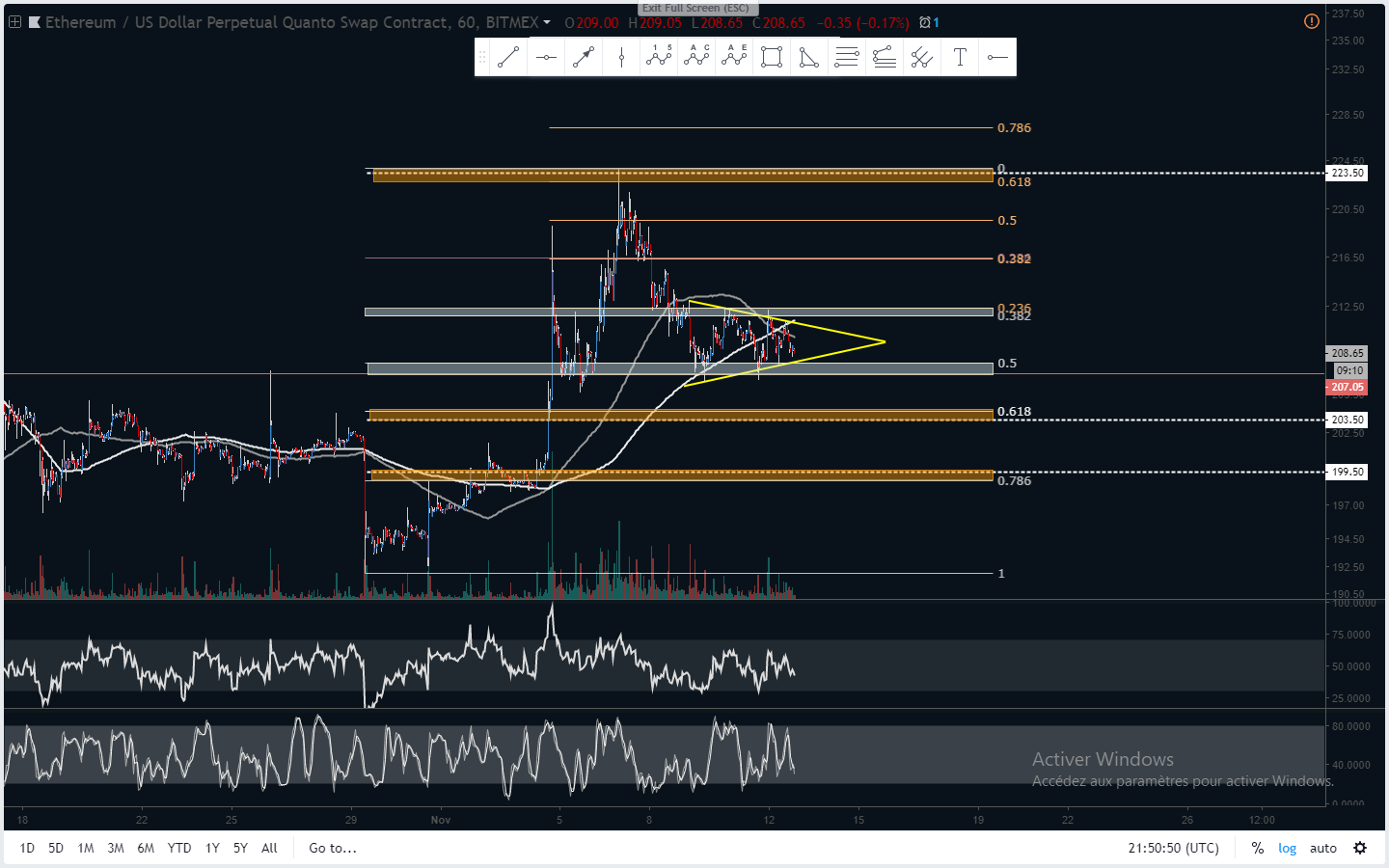Switch to the 1M time range

[x=86, y=848]
